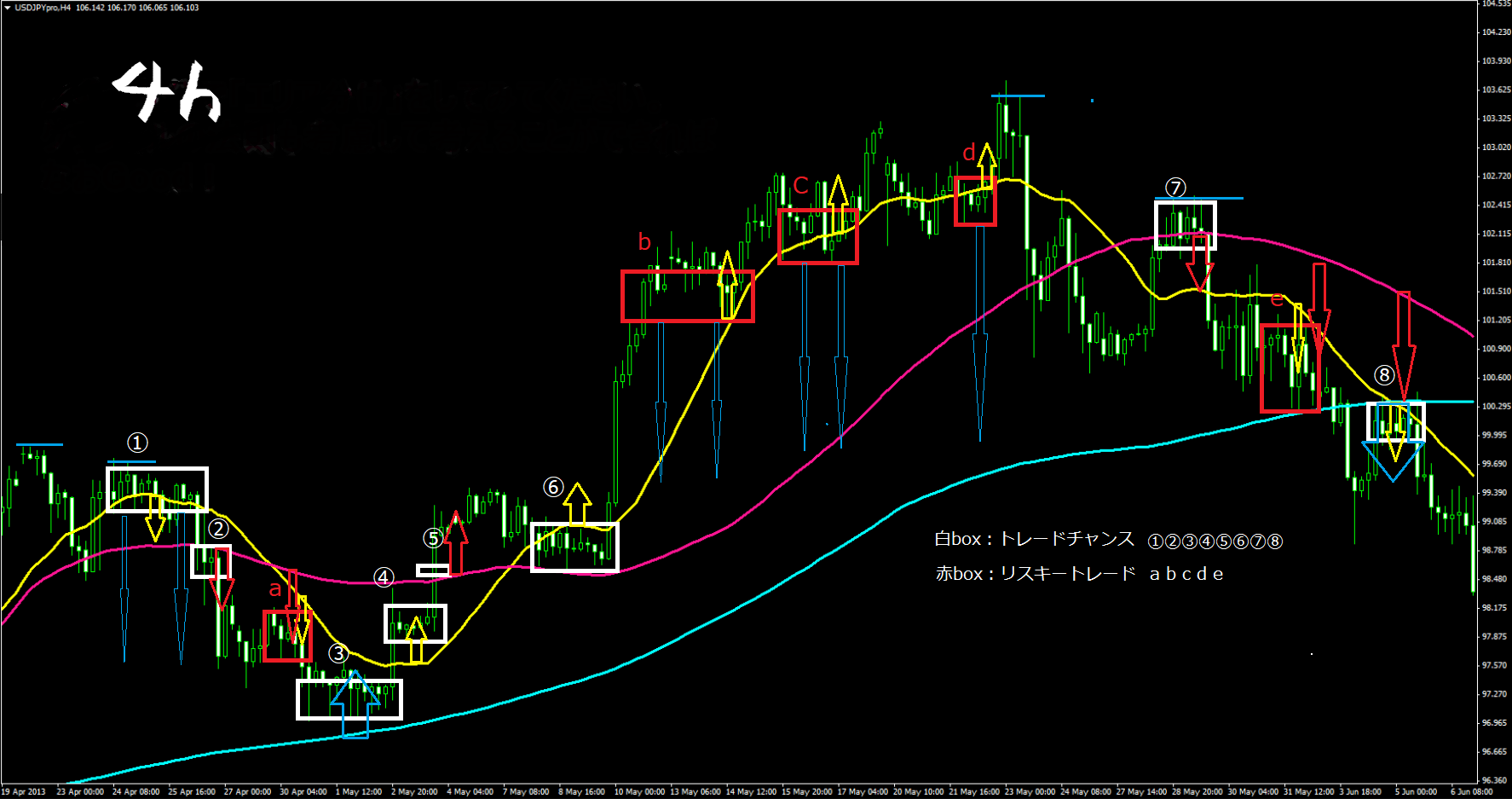Click the 5 Jun 00:00 time label
Screen dimensions: 1512x799
point(1417,792)
